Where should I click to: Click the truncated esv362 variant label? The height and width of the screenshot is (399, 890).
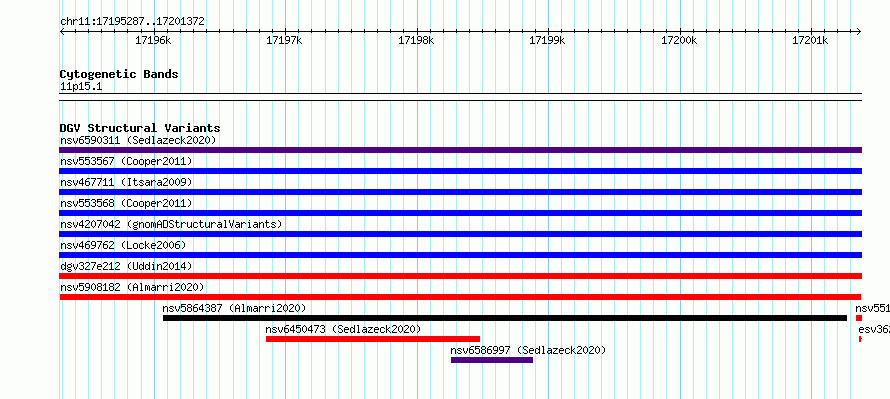(874, 329)
